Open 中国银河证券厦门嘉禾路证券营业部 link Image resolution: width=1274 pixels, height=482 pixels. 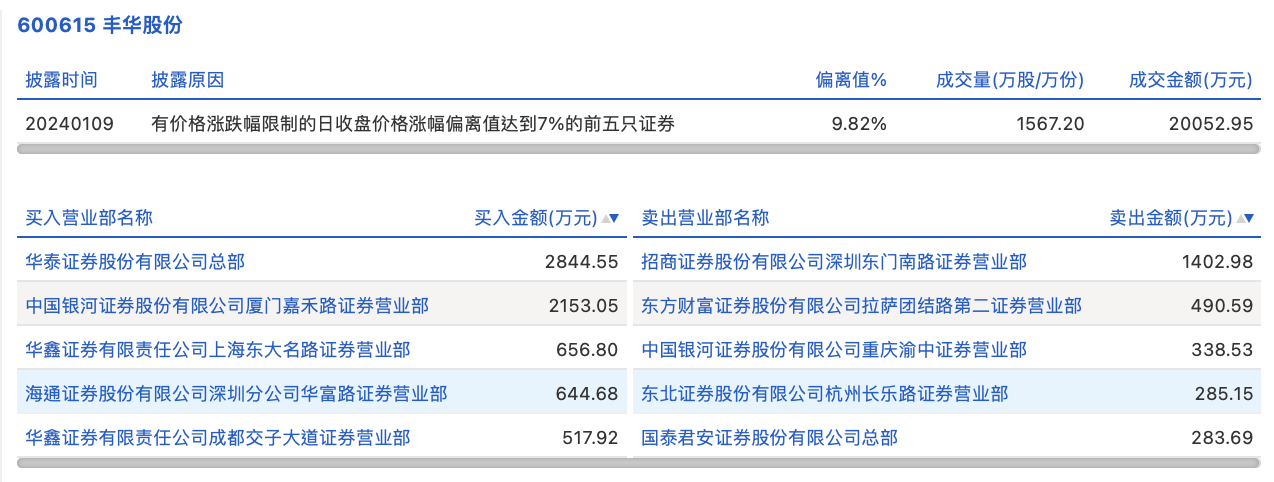[x=227, y=306]
